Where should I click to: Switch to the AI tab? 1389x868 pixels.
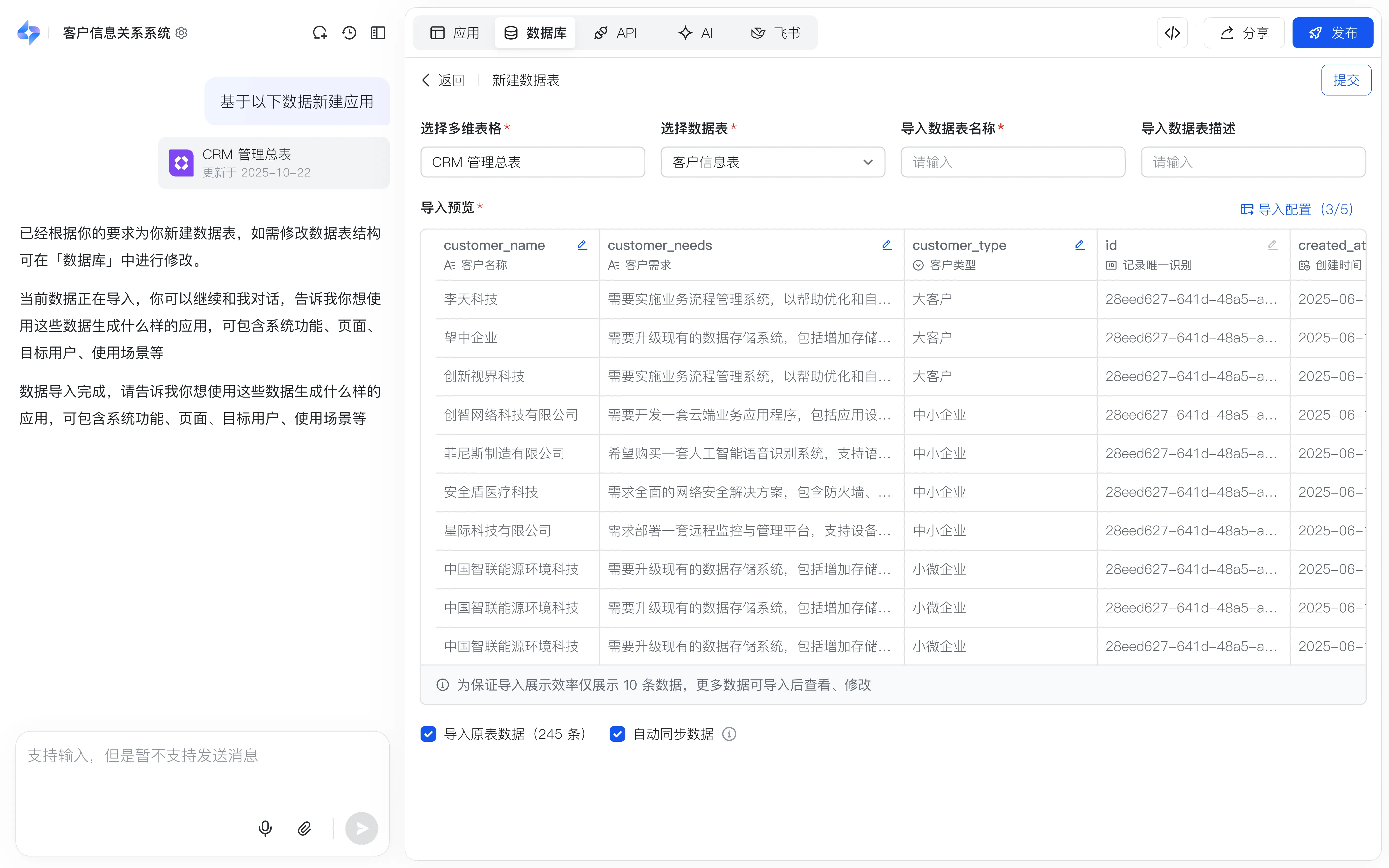point(696,33)
